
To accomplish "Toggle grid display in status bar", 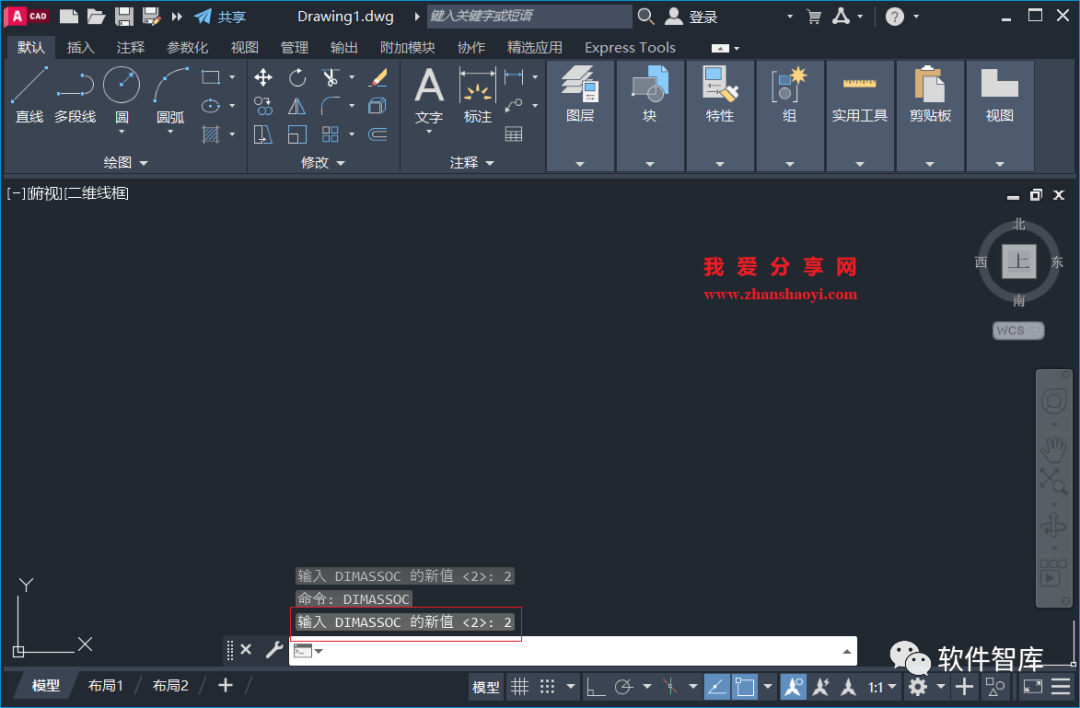I will click(519, 686).
